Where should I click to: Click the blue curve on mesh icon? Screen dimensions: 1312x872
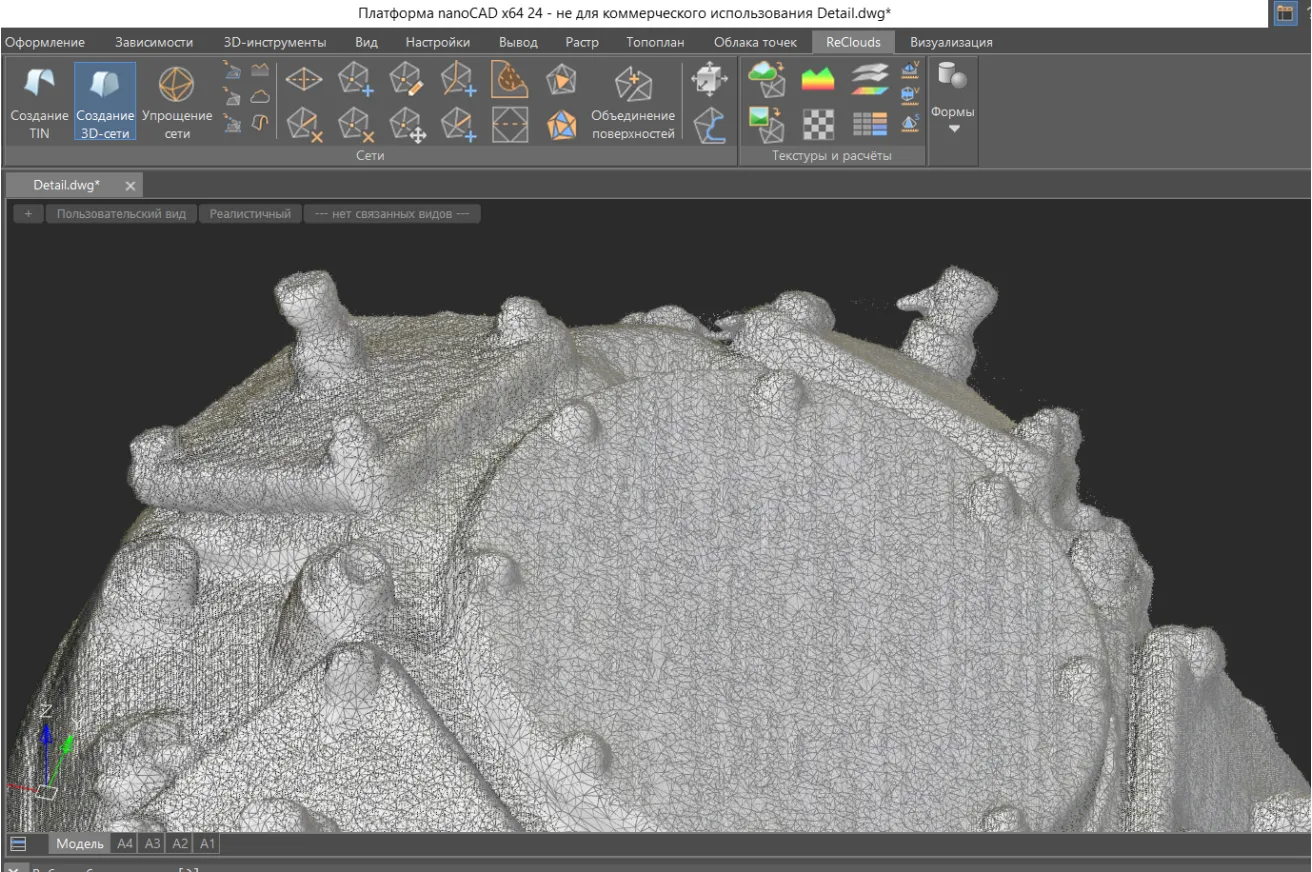709,126
